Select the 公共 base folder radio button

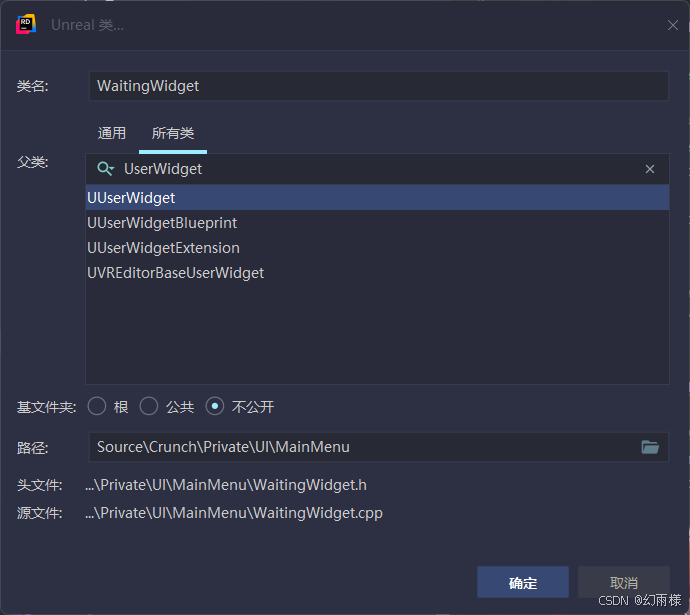pyautogui.click(x=149, y=406)
